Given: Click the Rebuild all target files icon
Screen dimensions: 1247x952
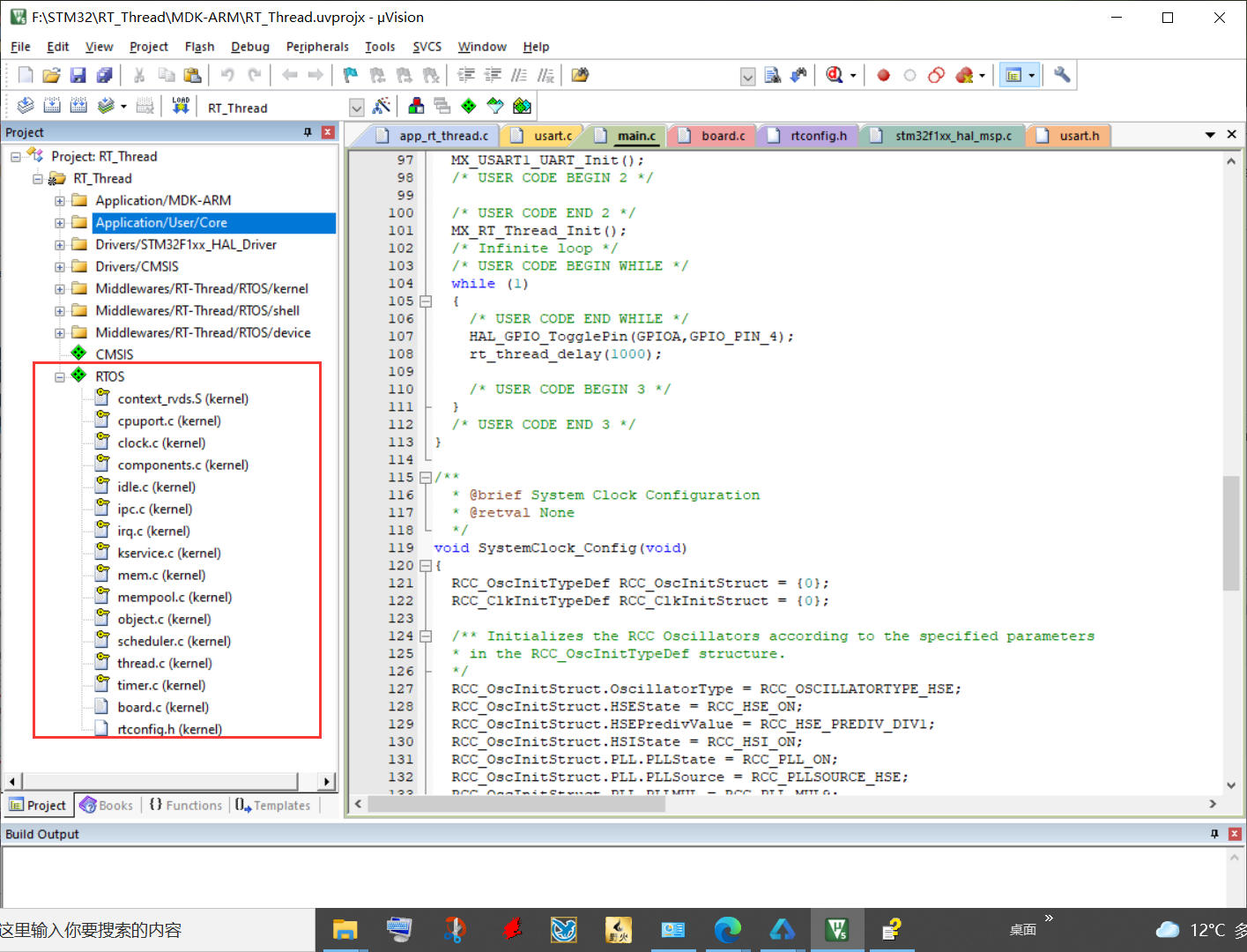Looking at the screenshot, I should coord(78,107).
